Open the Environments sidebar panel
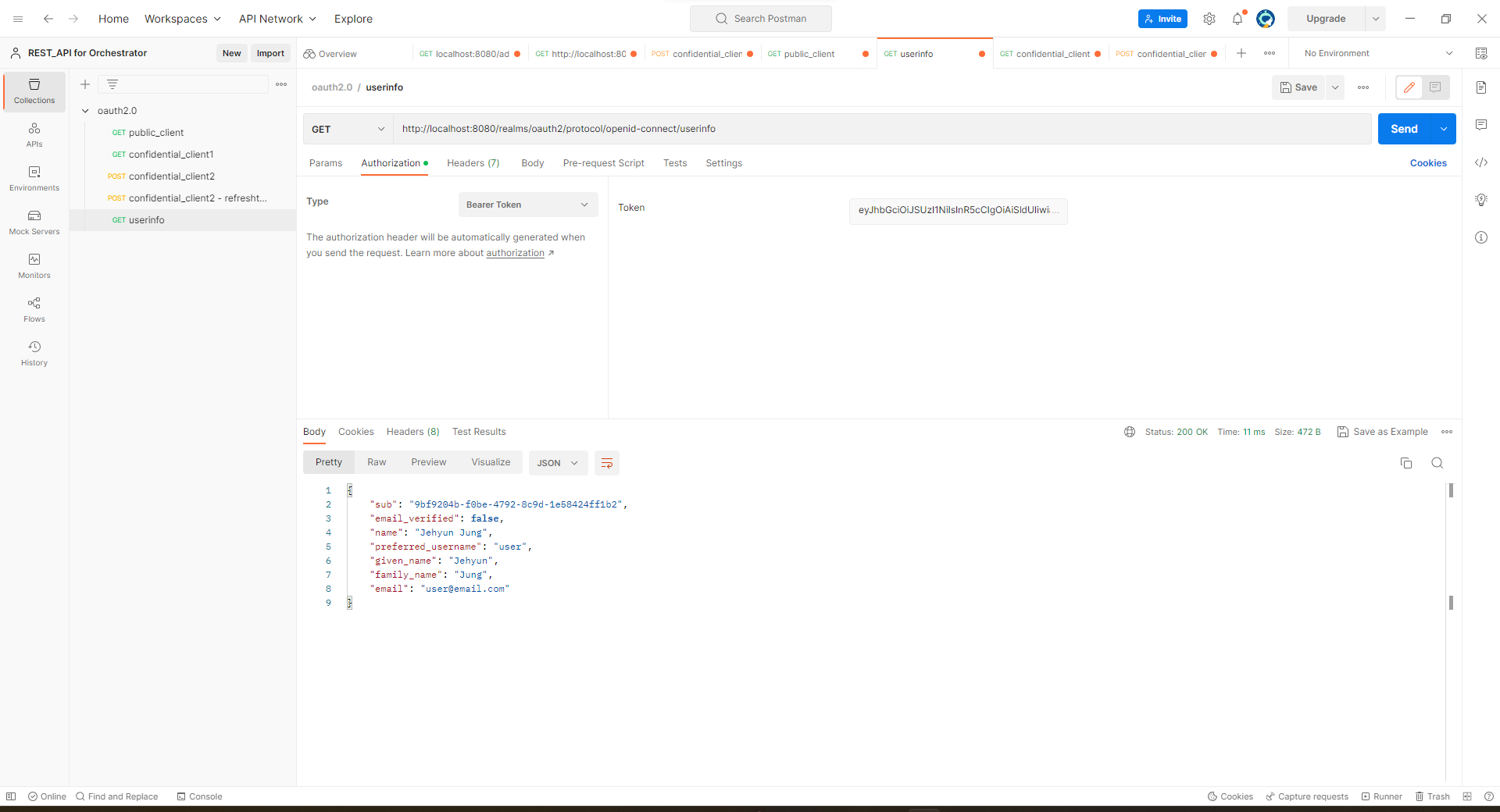 coord(34,179)
